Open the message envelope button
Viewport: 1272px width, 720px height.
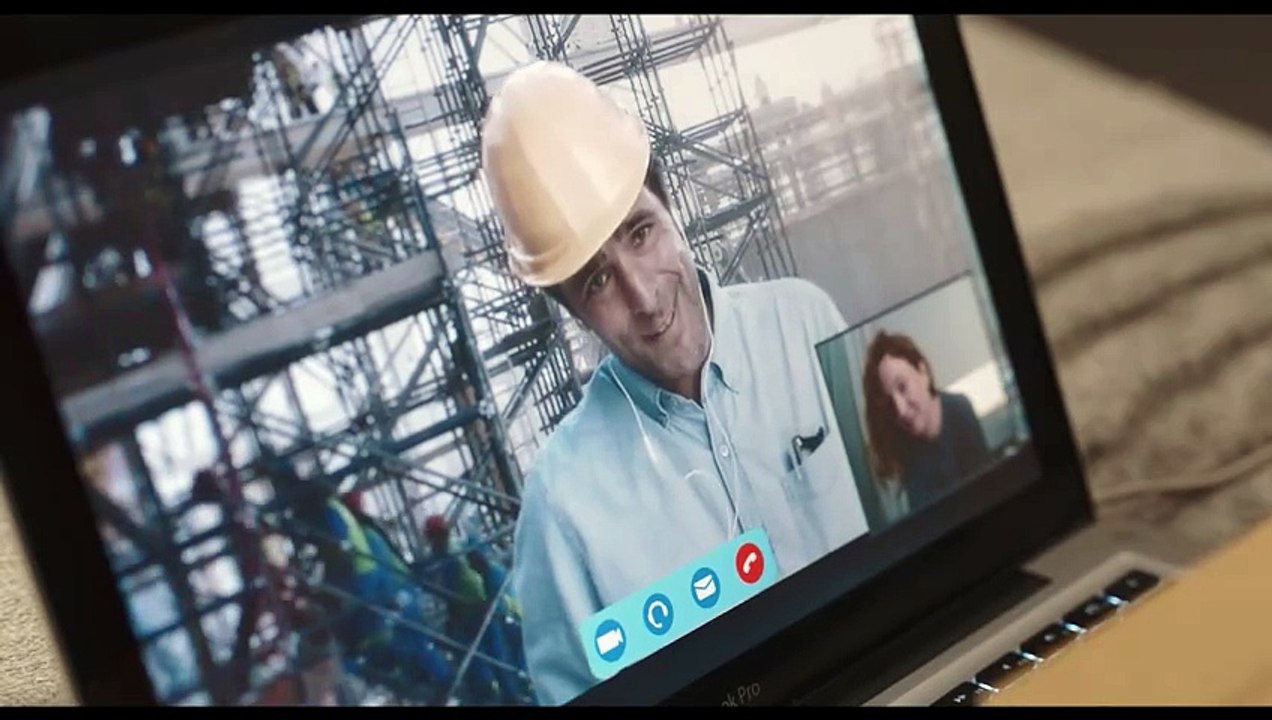click(x=705, y=587)
